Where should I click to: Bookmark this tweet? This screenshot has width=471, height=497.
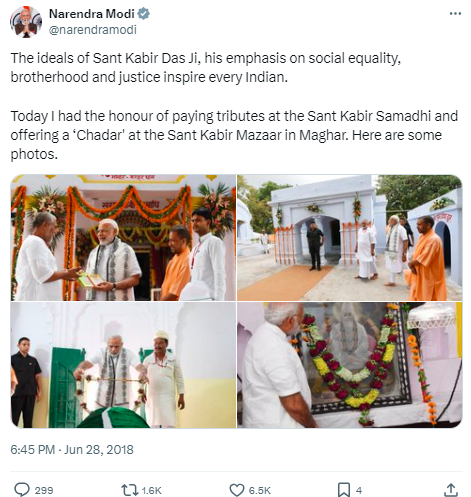point(344,490)
